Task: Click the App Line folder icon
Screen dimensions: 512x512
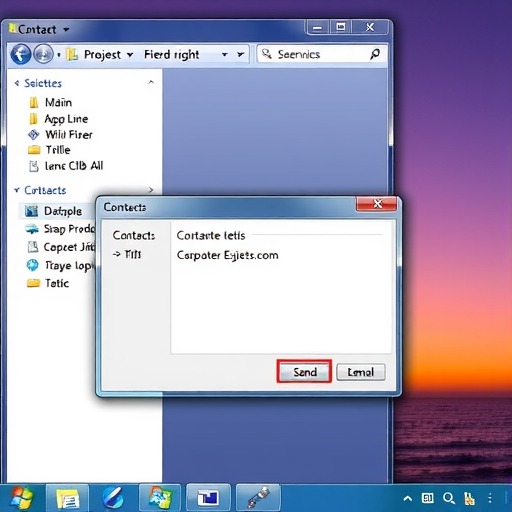Action: (34, 119)
